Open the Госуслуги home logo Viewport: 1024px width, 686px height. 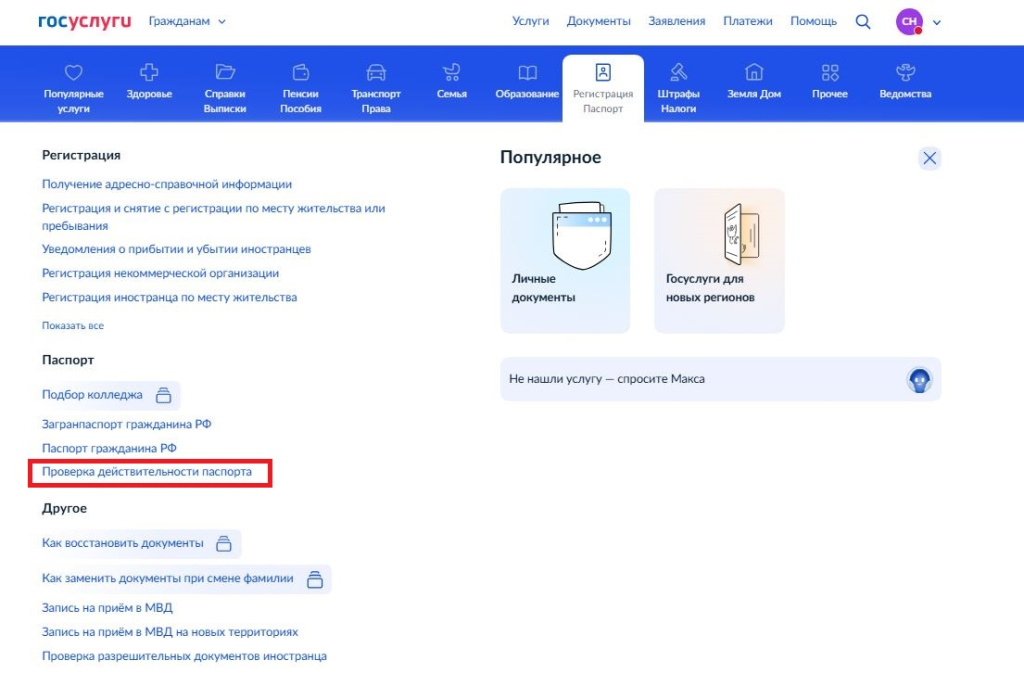tap(84, 21)
